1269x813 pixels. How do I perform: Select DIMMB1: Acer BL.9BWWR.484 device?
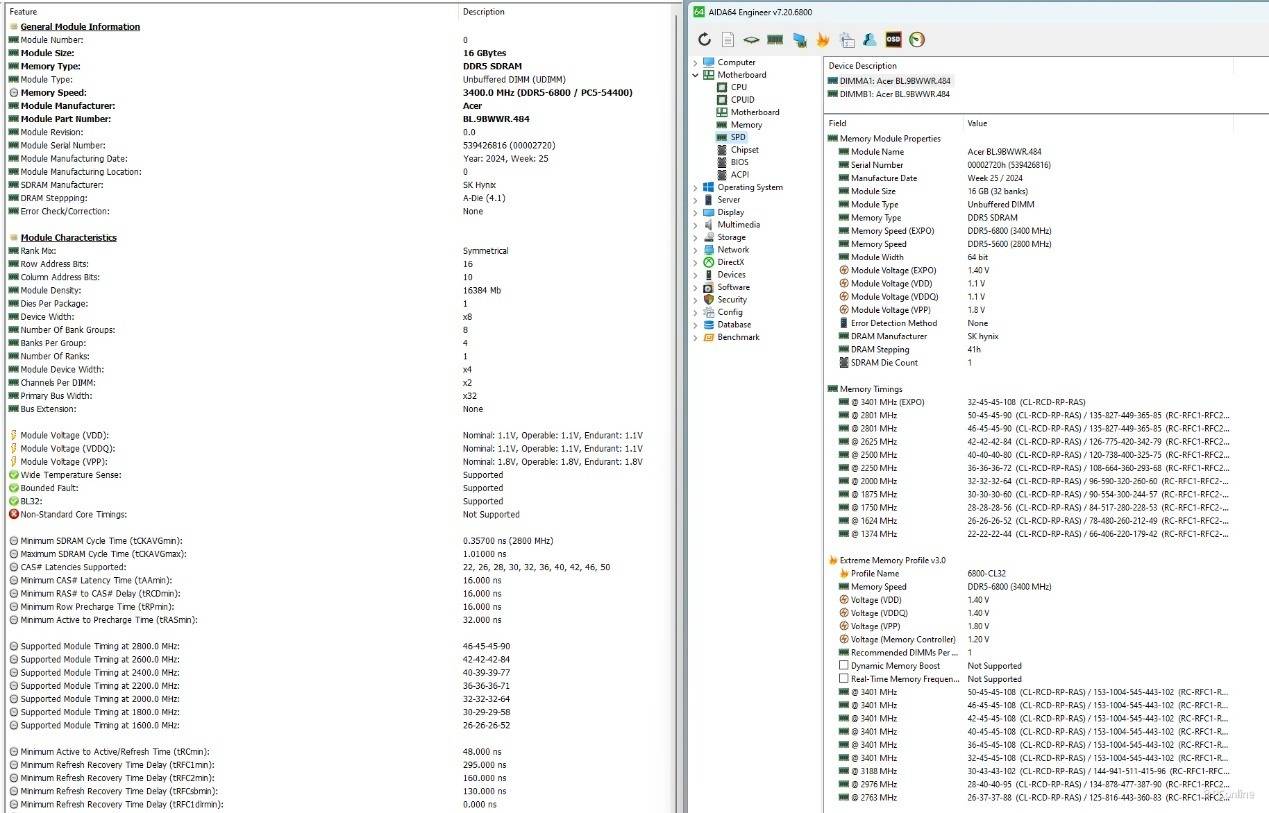[889, 94]
